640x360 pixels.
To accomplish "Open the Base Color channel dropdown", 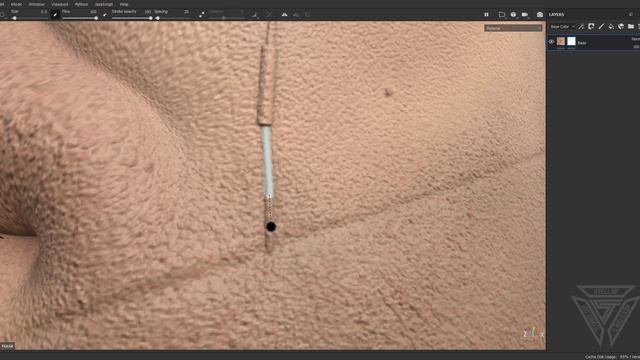I will click(x=562, y=27).
